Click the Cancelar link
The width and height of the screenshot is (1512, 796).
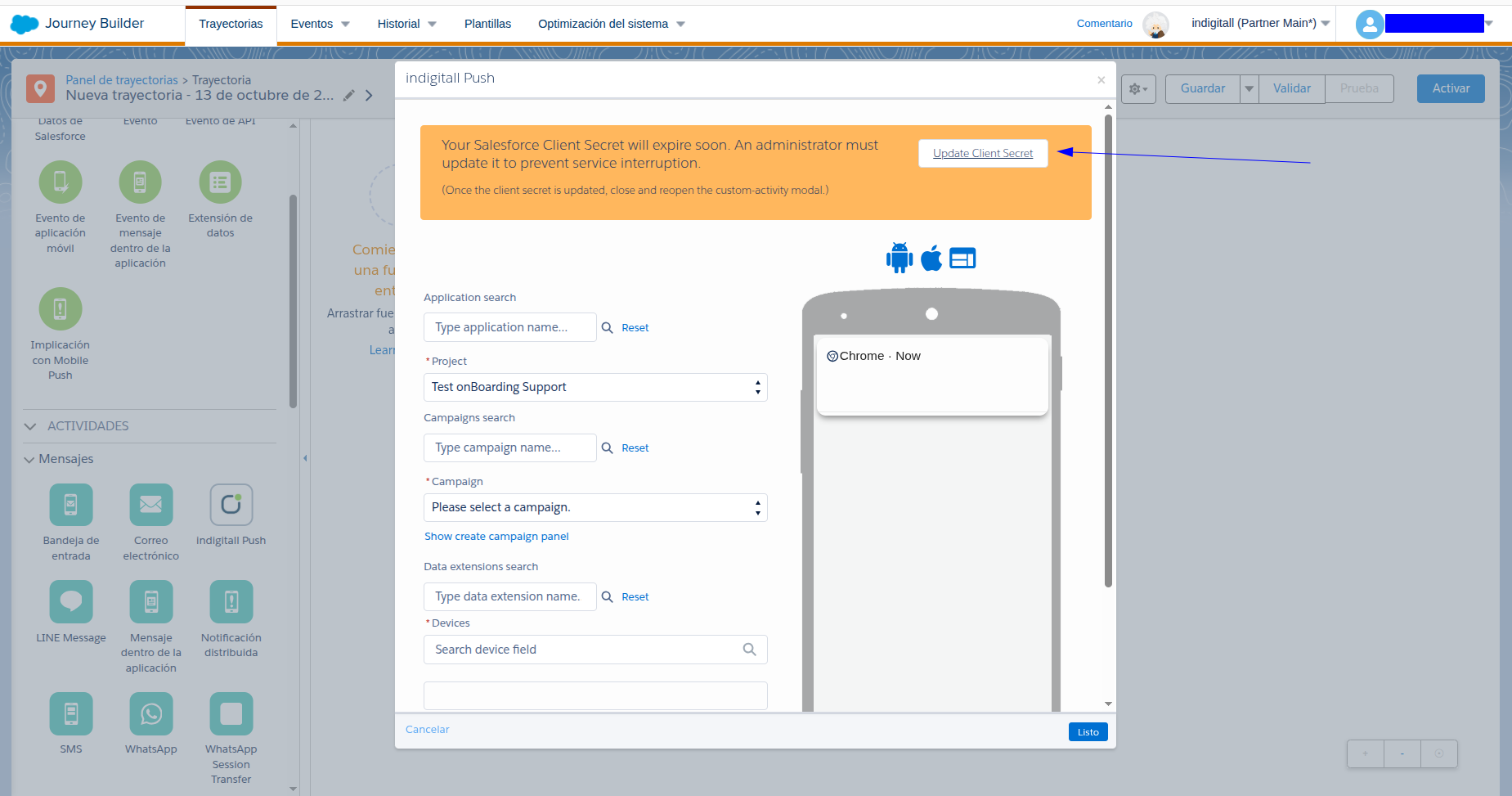428,730
